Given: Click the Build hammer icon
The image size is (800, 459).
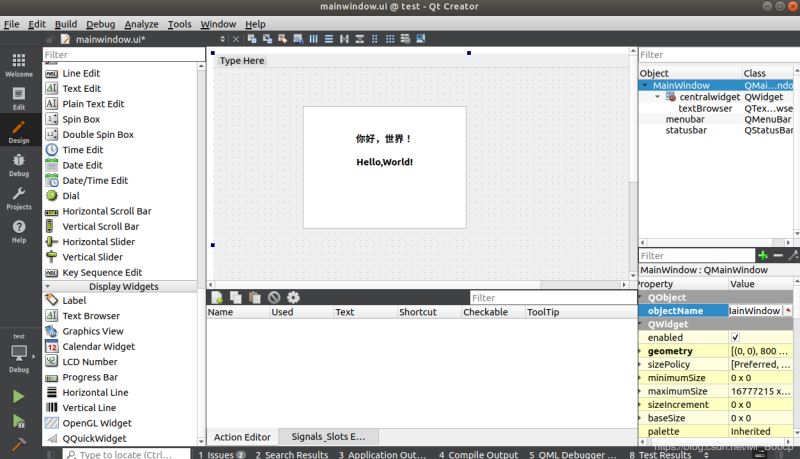Looking at the screenshot, I should tap(18, 445).
